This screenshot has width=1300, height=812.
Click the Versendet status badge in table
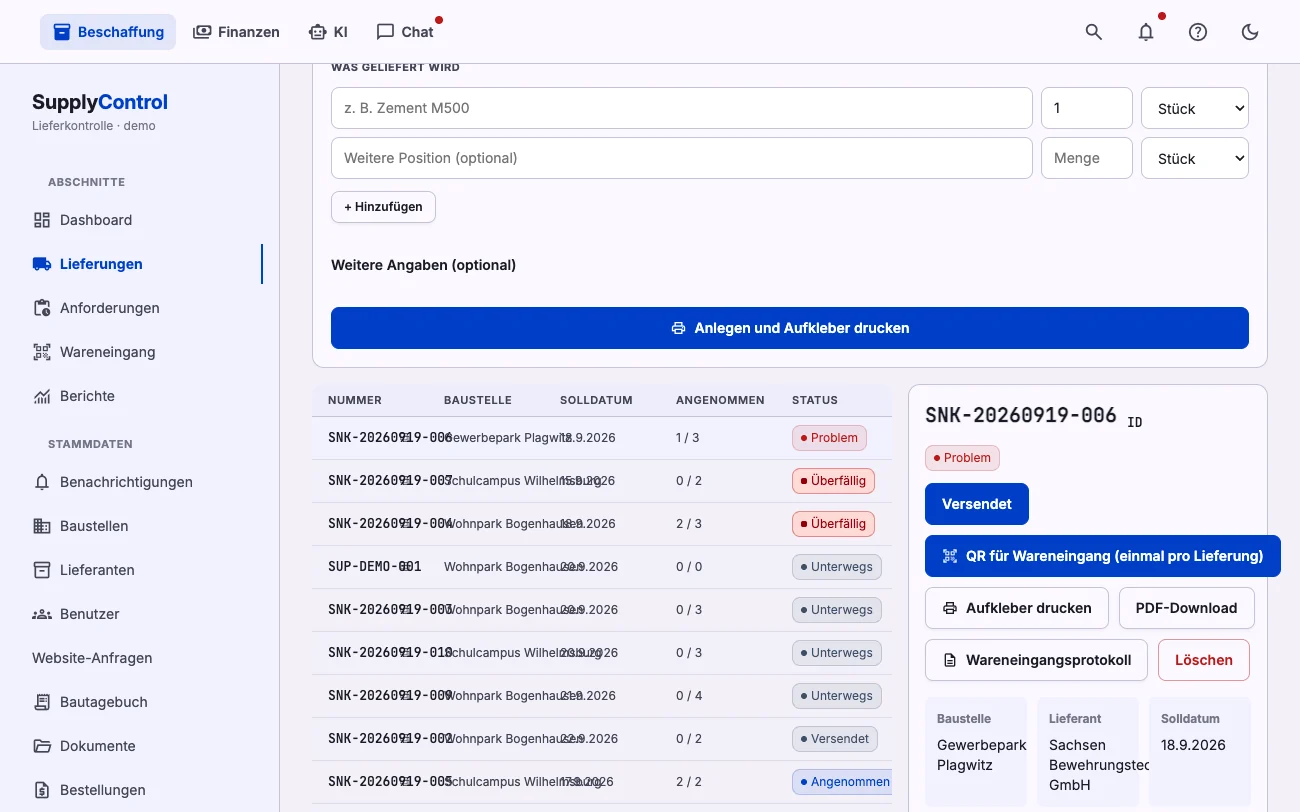pyautogui.click(x=835, y=739)
